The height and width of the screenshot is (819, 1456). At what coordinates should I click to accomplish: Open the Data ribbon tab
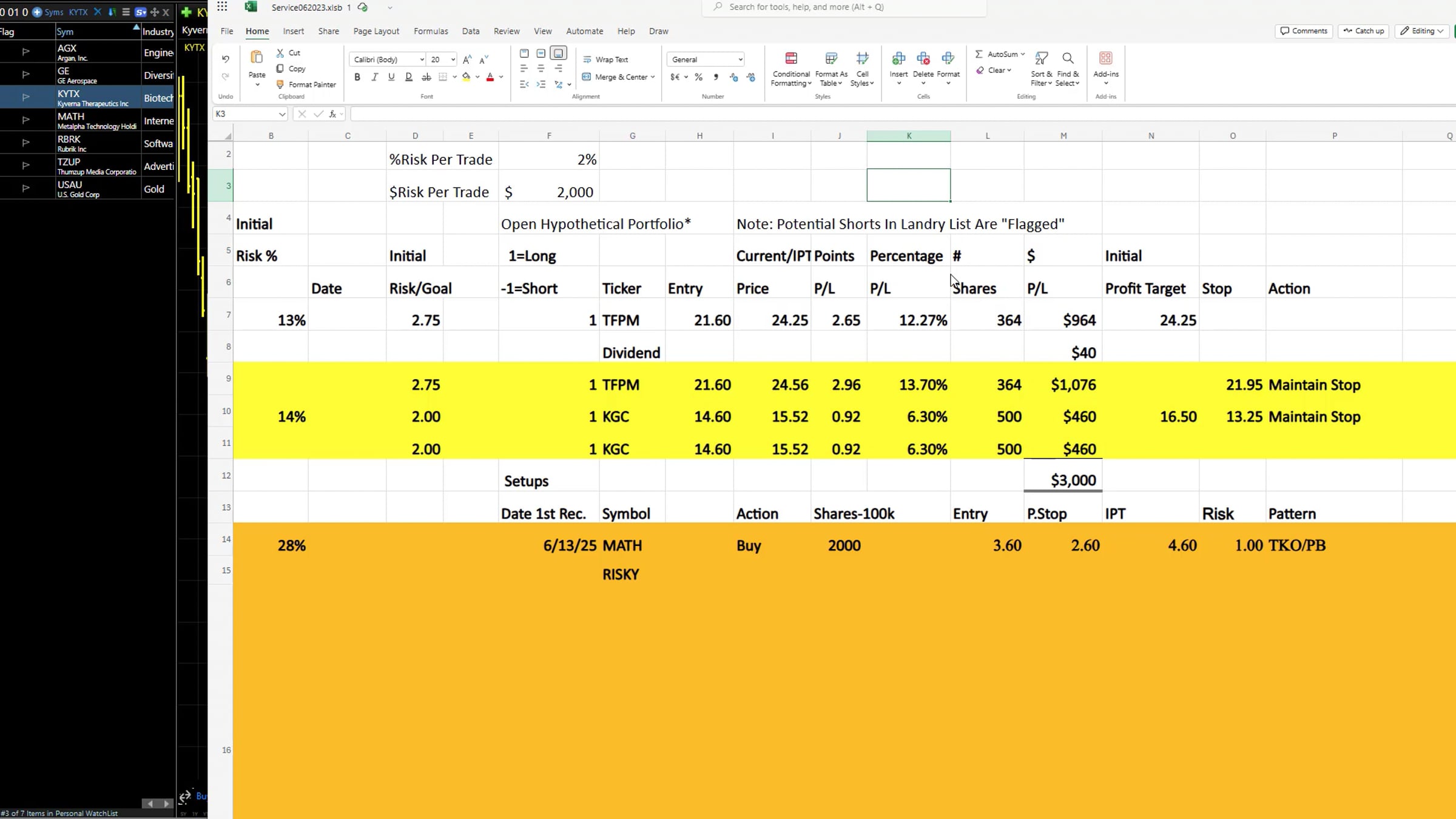pyautogui.click(x=471, y=31)
